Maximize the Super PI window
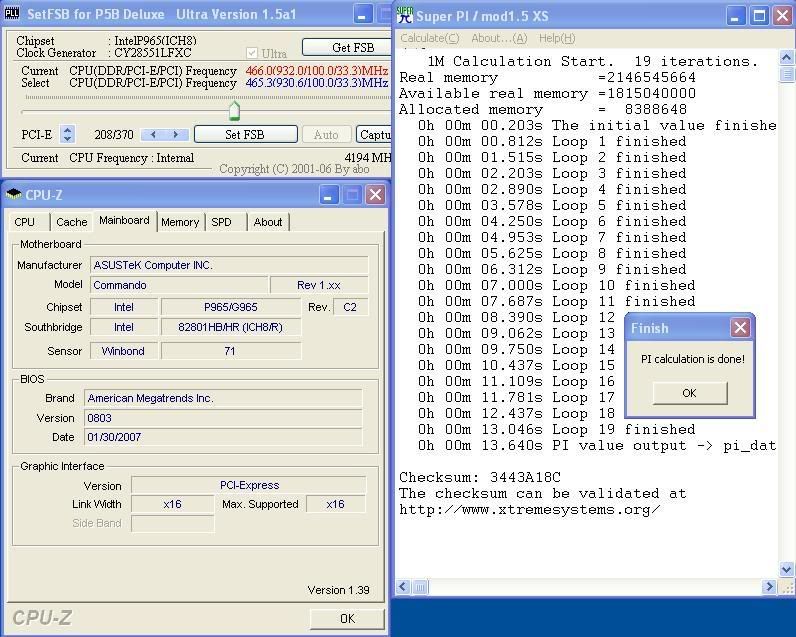The width and height of the screenshot is (796, 637). (x=759, y=16)
